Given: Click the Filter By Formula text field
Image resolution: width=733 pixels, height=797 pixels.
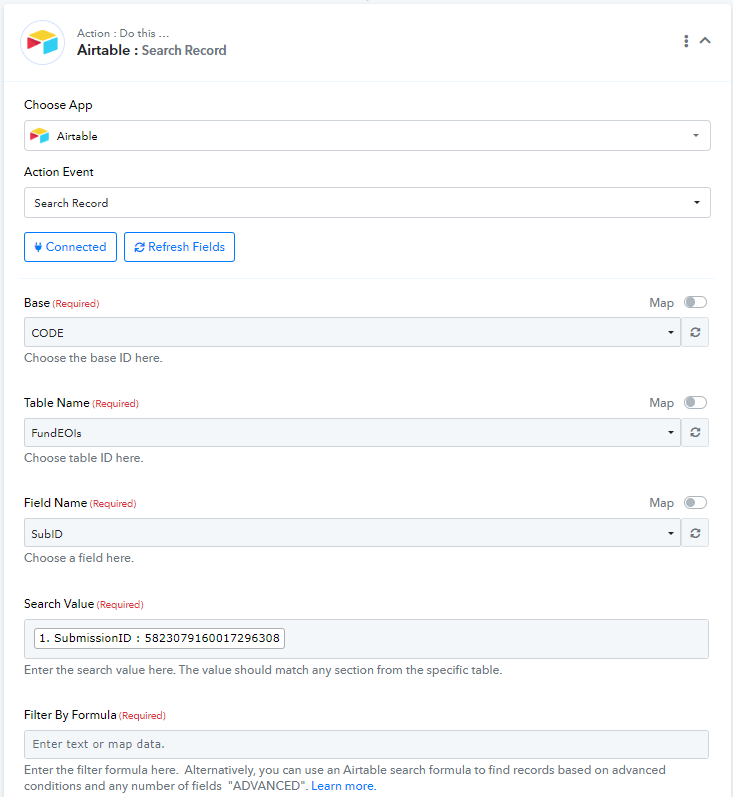Looking at the screenshot, I should point(366,745).
